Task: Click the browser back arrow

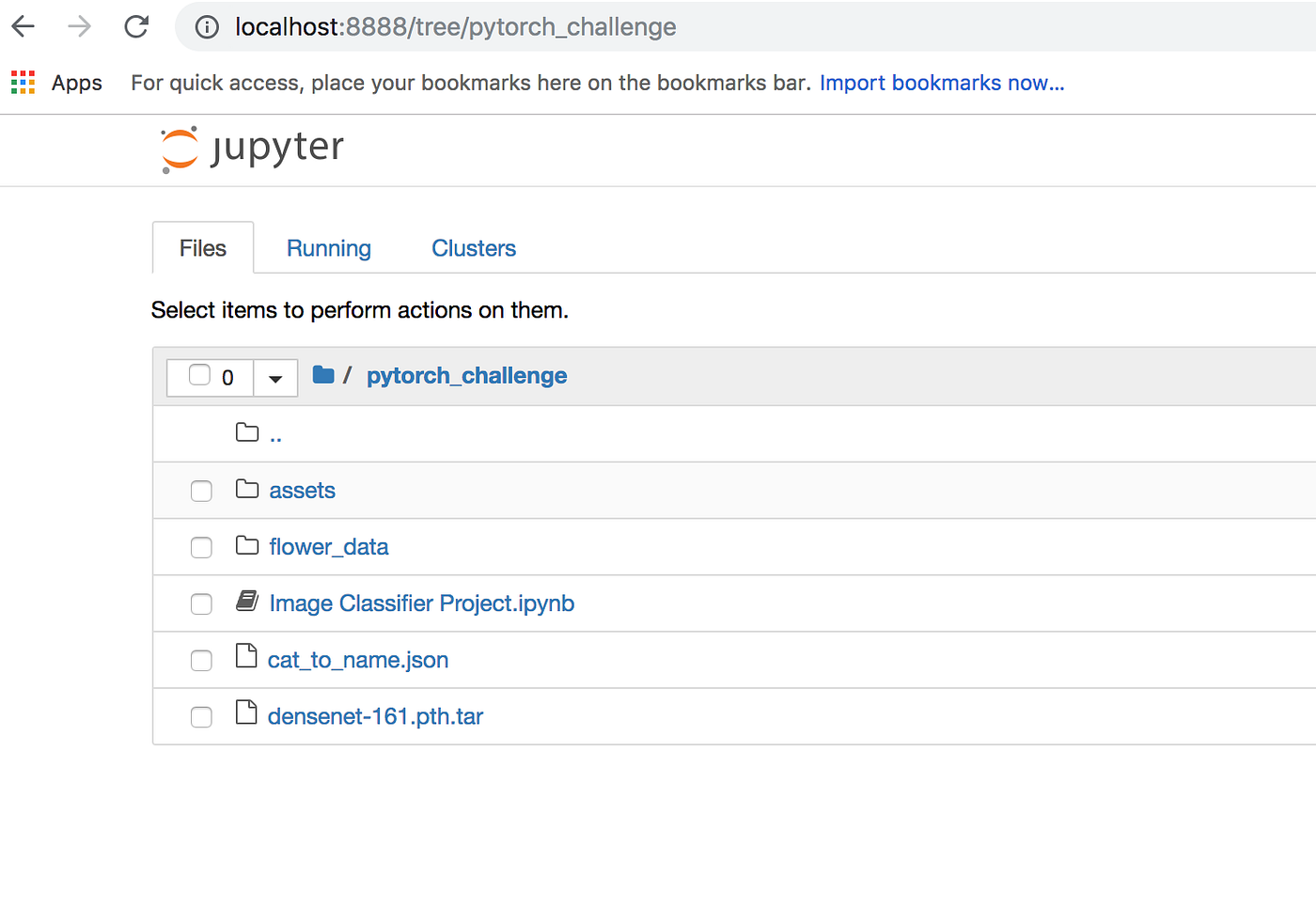Action: [23, 26]
